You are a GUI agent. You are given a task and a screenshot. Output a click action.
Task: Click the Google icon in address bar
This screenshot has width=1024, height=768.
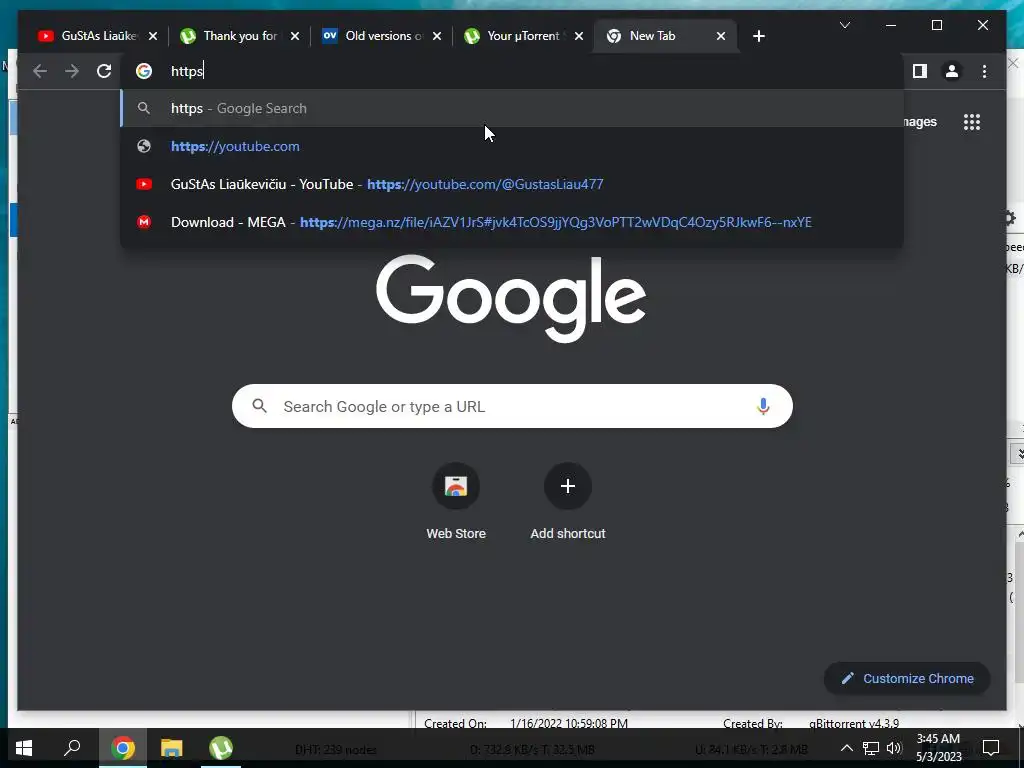click(x=144, y=71)
